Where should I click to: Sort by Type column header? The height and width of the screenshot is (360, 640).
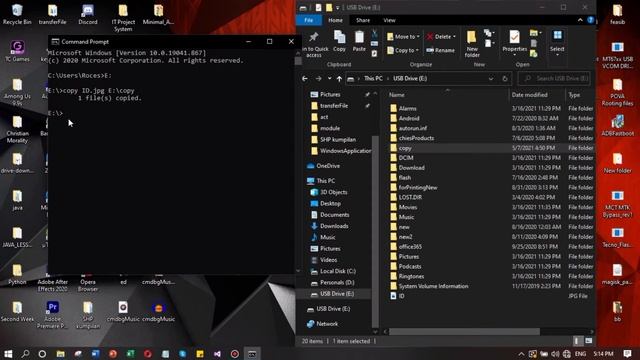tap(580, 95)
